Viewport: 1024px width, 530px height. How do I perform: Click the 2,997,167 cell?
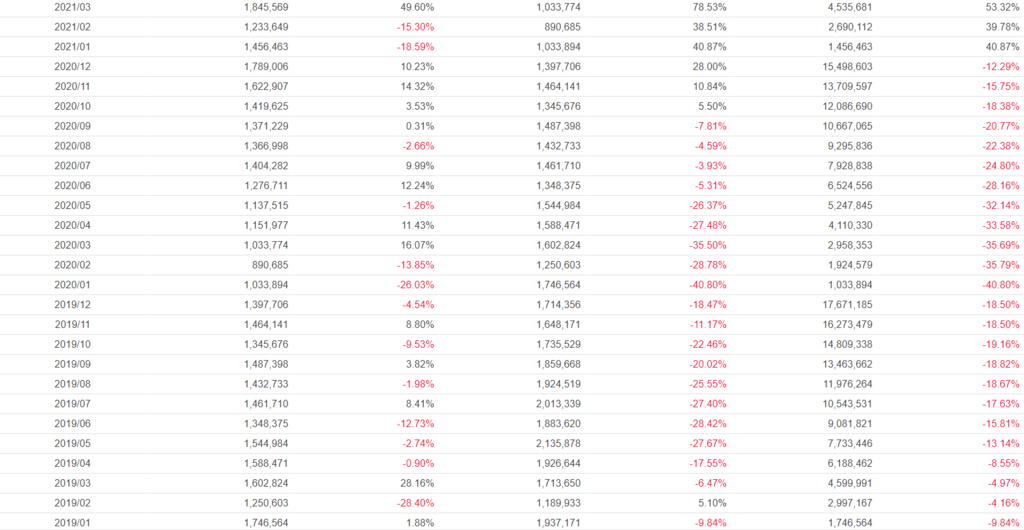[844, 502]
